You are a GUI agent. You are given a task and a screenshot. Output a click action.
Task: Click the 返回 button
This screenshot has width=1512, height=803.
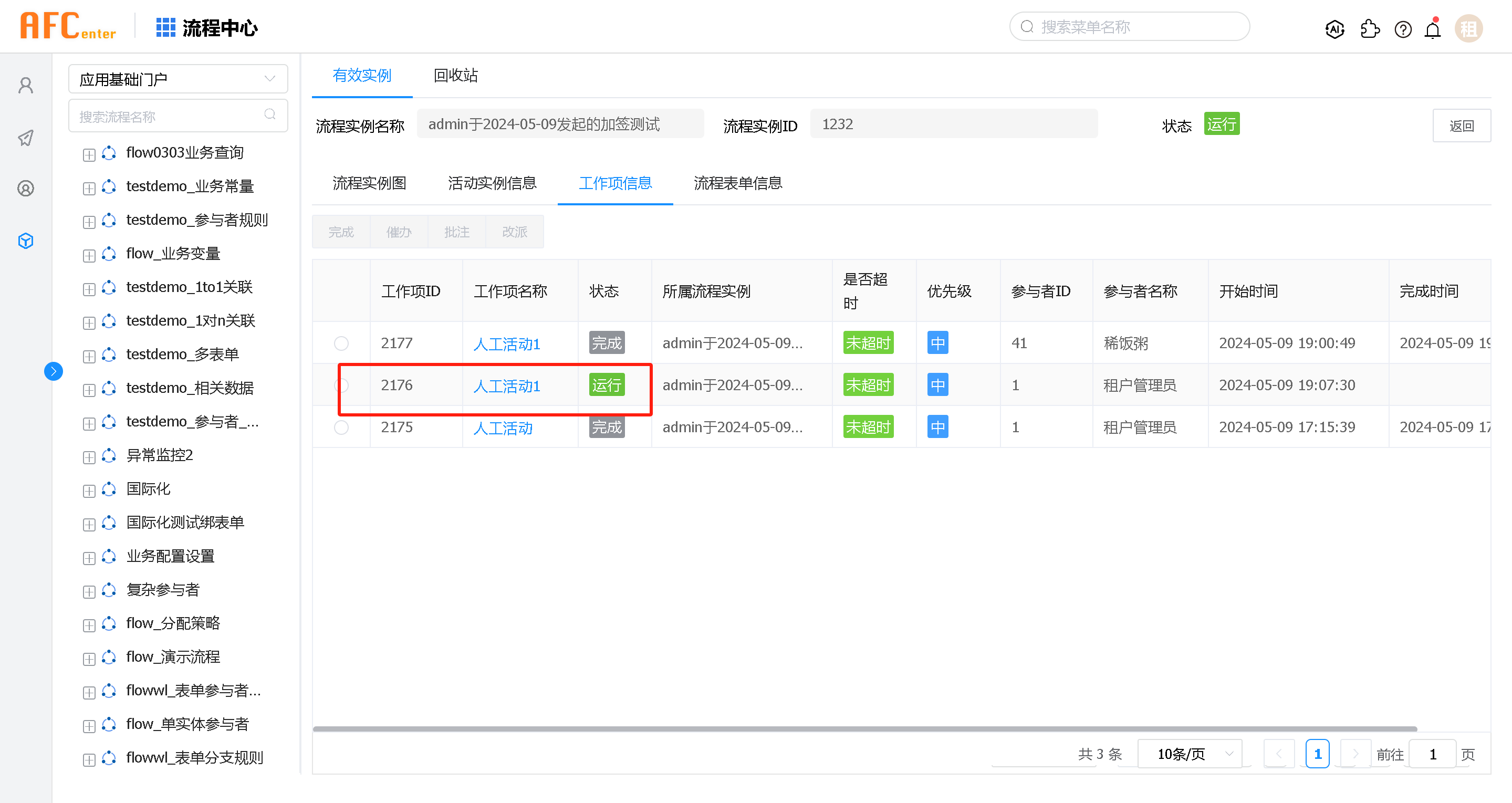(1461, 126)
